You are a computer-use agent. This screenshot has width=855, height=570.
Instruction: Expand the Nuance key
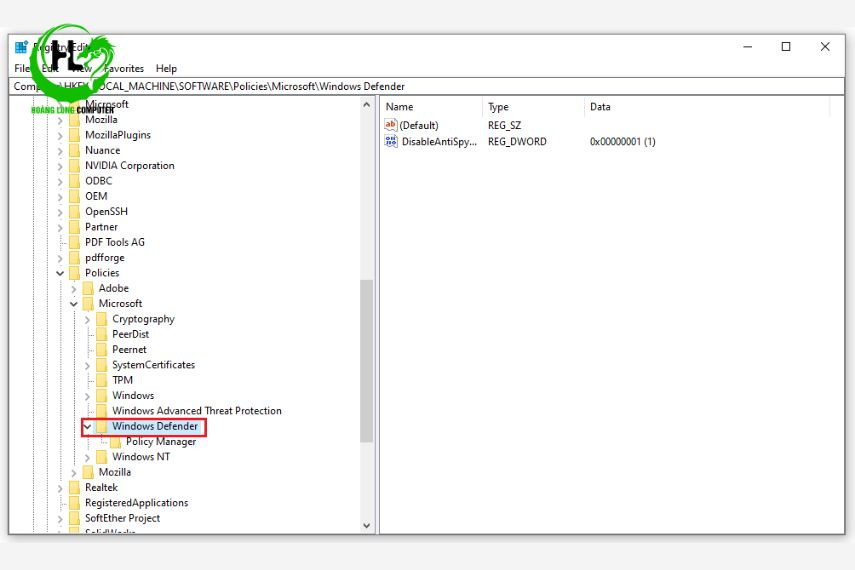[x=61, y=151]
